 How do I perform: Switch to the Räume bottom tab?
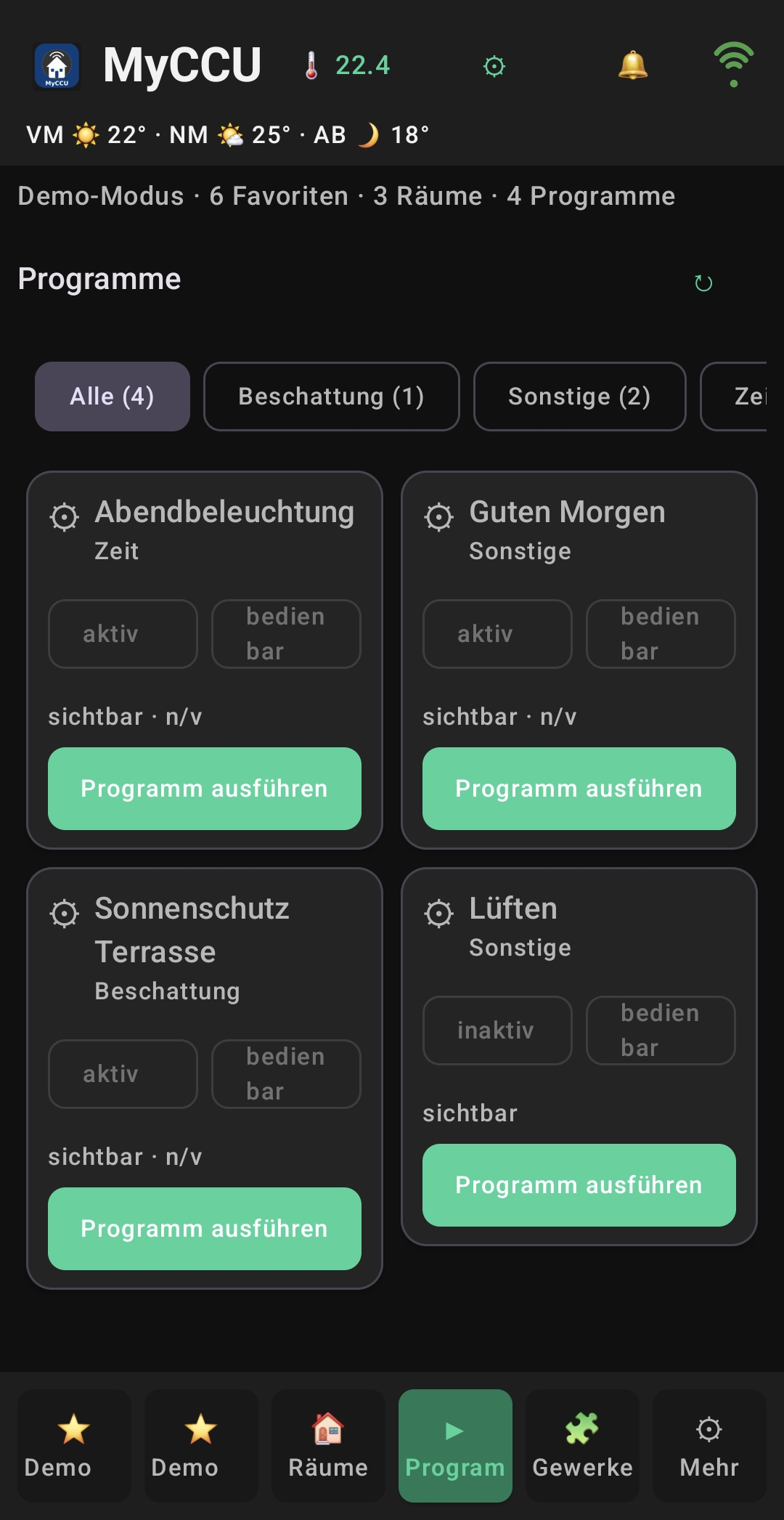(328, 1446)
